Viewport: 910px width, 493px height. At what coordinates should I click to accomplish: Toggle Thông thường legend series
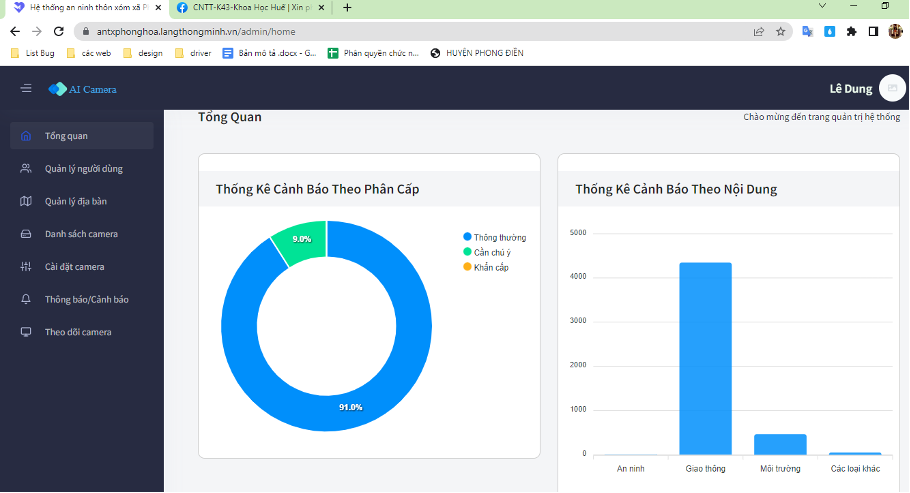pos(495,237)
